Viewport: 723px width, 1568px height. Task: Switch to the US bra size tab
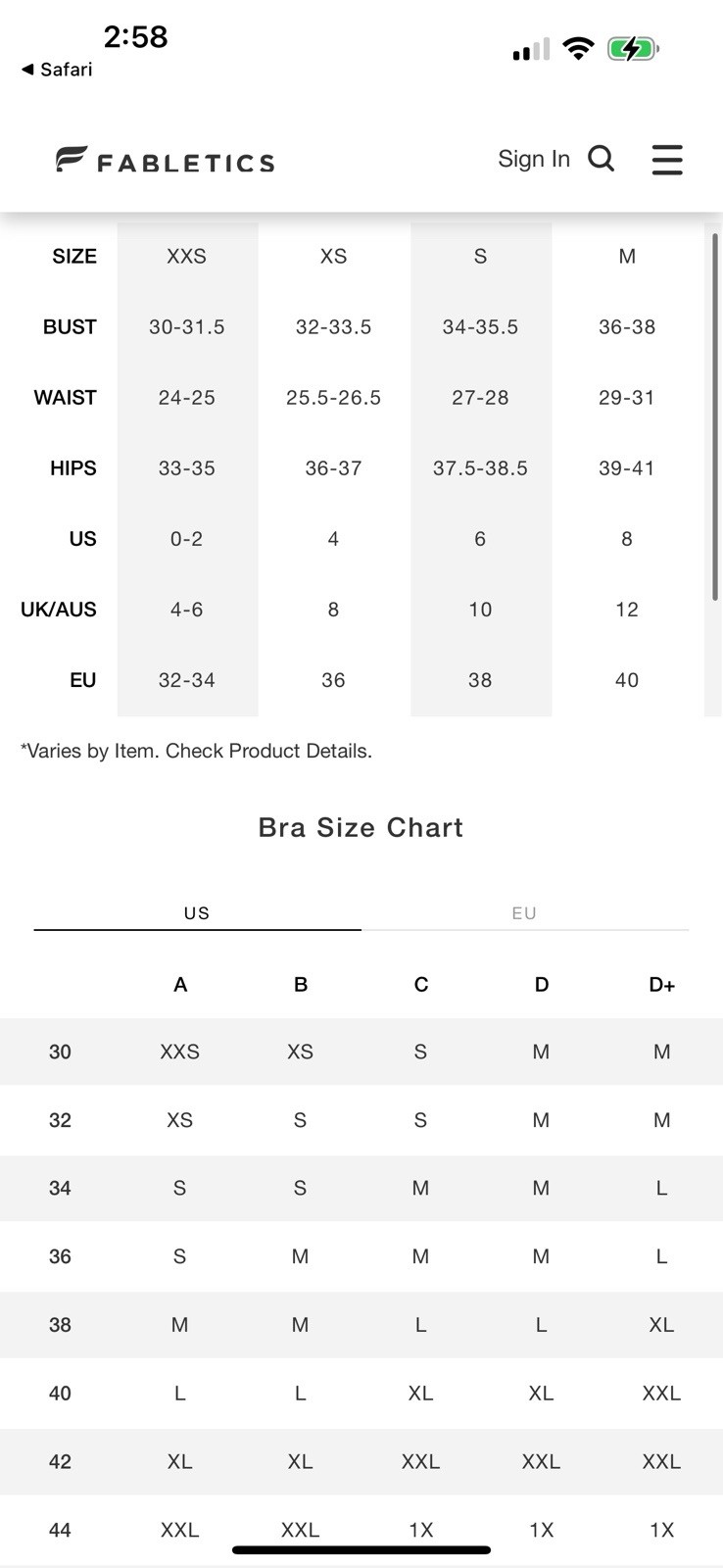click(x=197, y=913)
